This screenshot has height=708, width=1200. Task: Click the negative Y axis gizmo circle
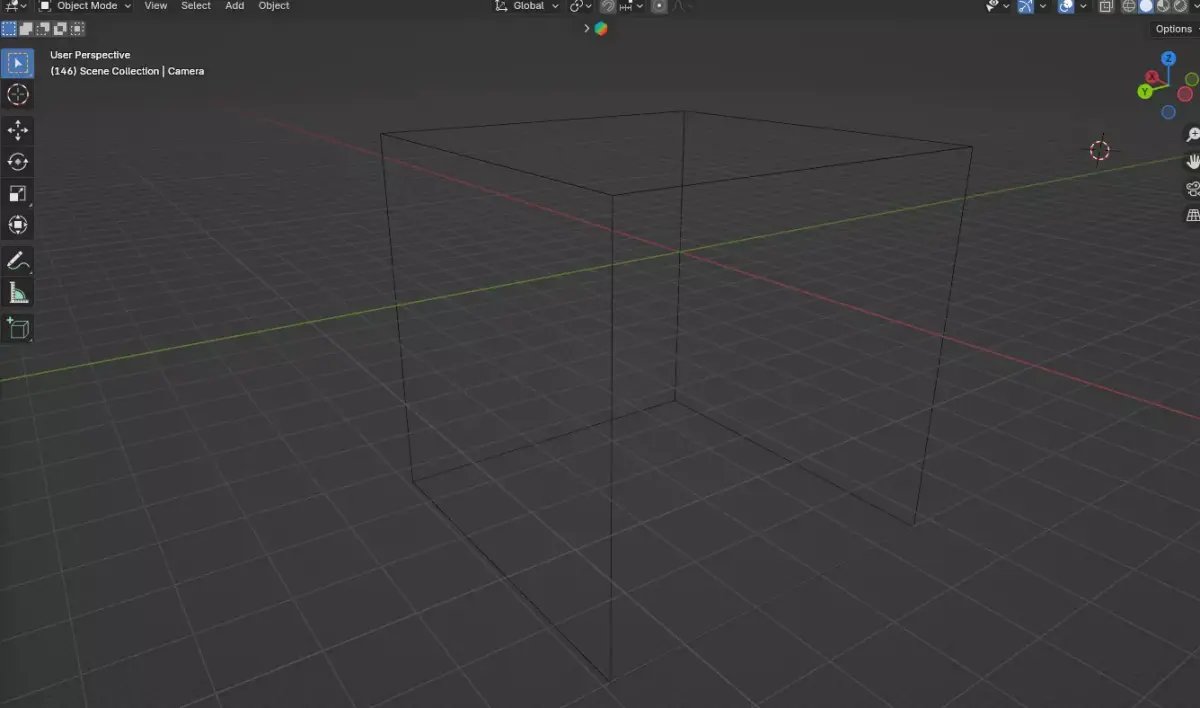pyautogui.click(x=1191, y=79)
